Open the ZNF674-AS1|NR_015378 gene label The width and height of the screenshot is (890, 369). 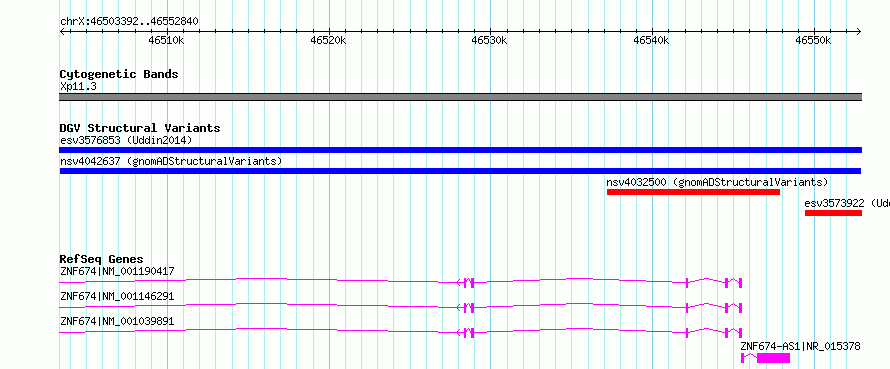800,346
